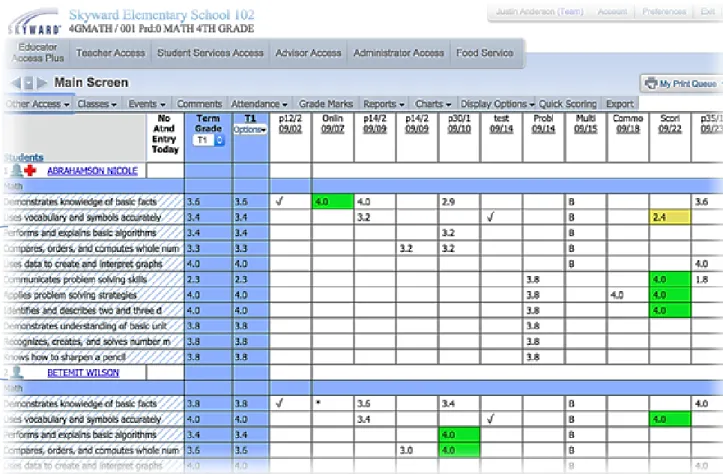Expand the Classes menu
The image size is (723, 474).
point(97,104)
